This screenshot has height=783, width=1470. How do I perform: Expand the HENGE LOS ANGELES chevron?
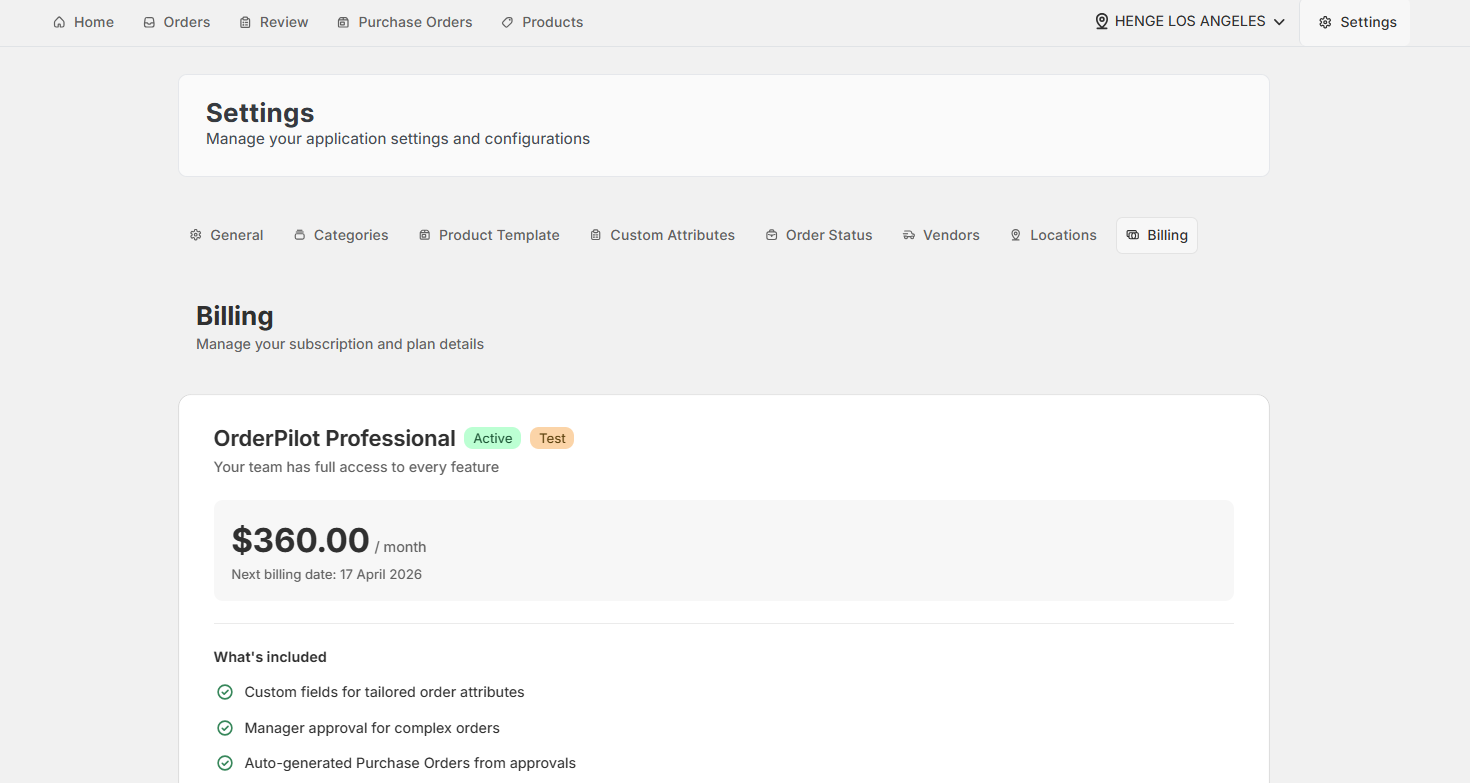[1279, 22]
